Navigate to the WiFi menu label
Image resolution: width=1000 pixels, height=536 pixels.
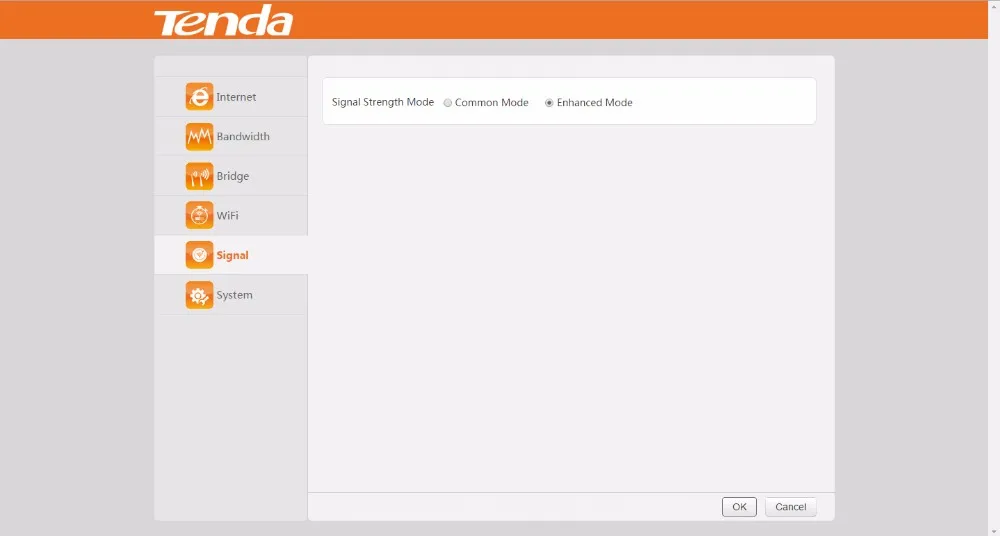[x=227, y=216]
